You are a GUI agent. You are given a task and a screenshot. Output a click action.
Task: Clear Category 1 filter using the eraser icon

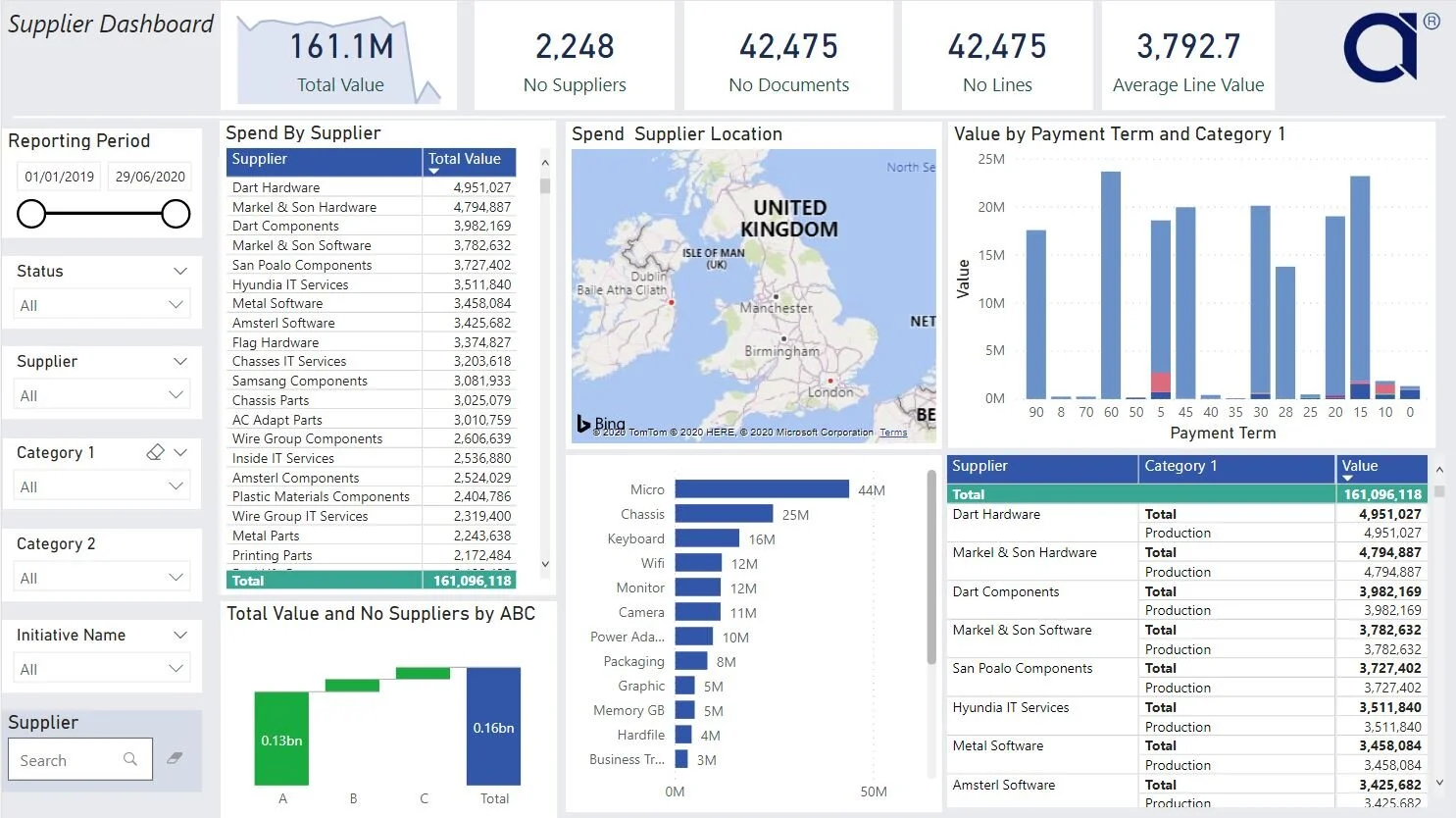(x=154, y=452)
